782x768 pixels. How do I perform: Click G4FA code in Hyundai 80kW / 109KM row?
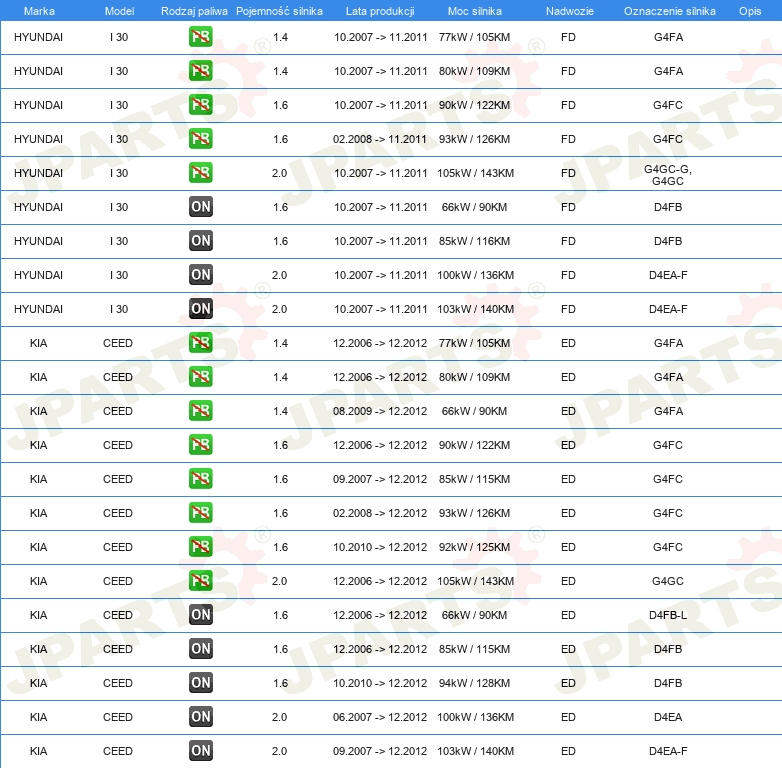668,71
